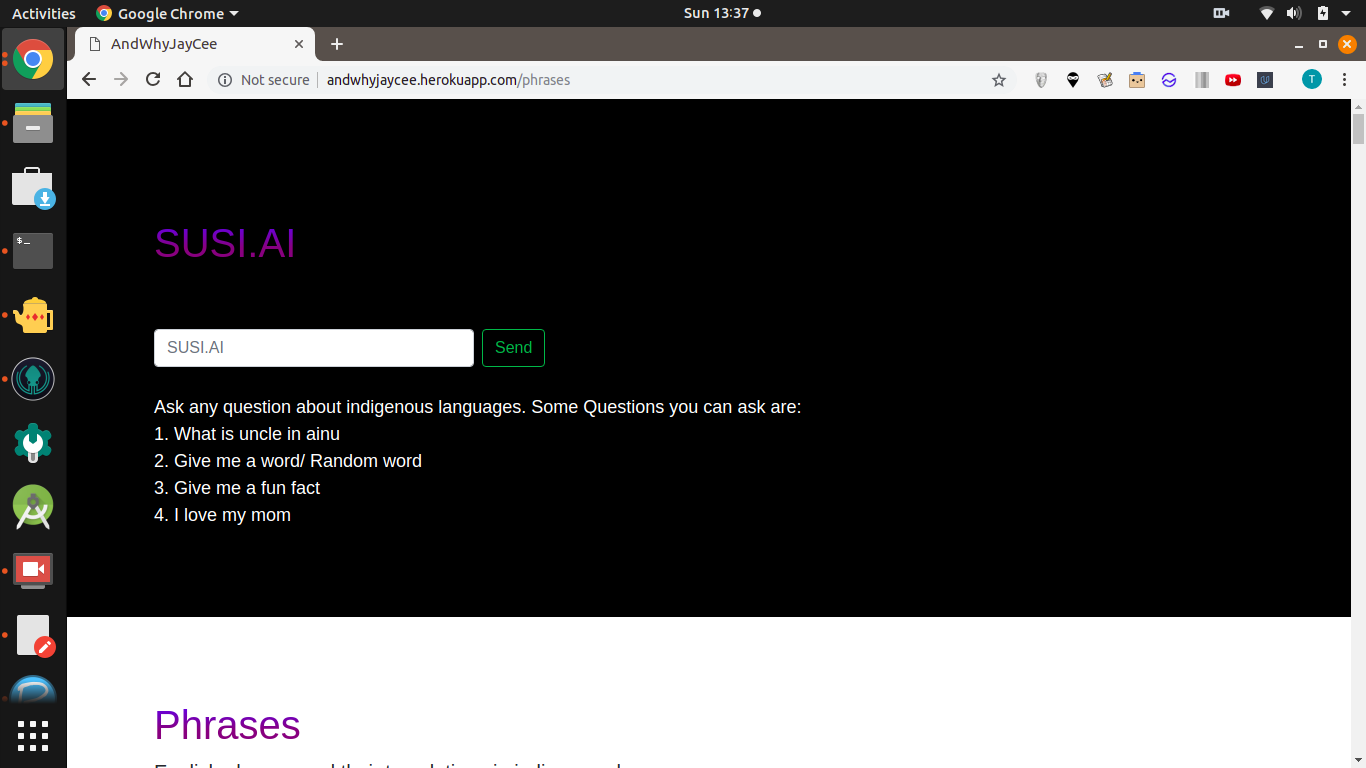Open the Terminal from the dock
1366x768 pixels.
tap(33, 251)
